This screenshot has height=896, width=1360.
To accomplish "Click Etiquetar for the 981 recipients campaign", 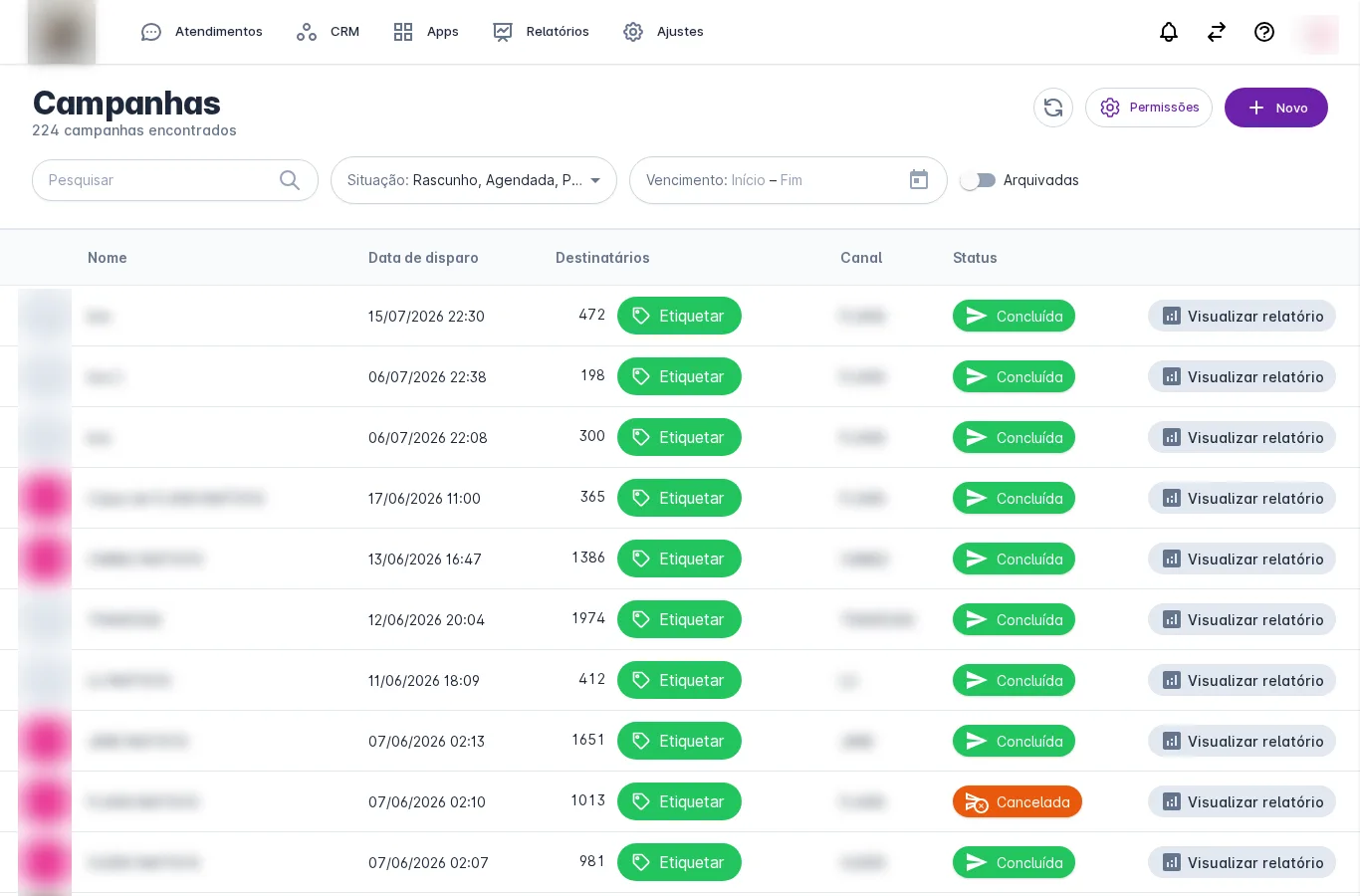I will click(679, 862).
